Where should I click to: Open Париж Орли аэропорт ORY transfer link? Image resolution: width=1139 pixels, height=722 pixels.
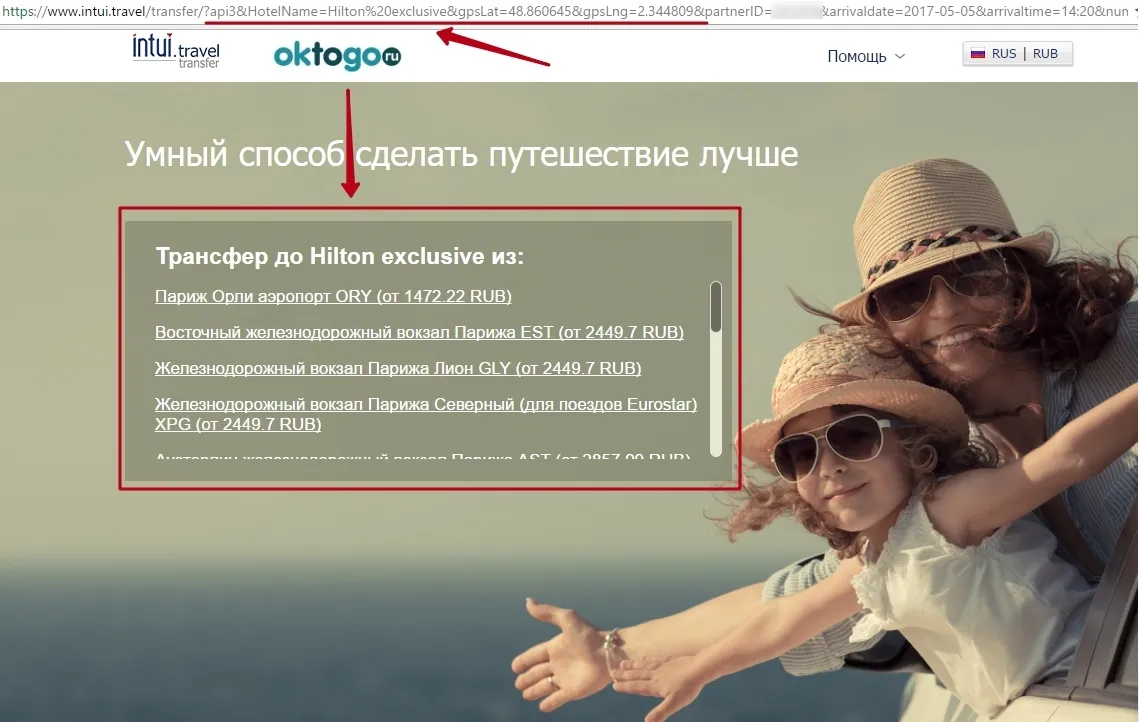click(333, 296)
